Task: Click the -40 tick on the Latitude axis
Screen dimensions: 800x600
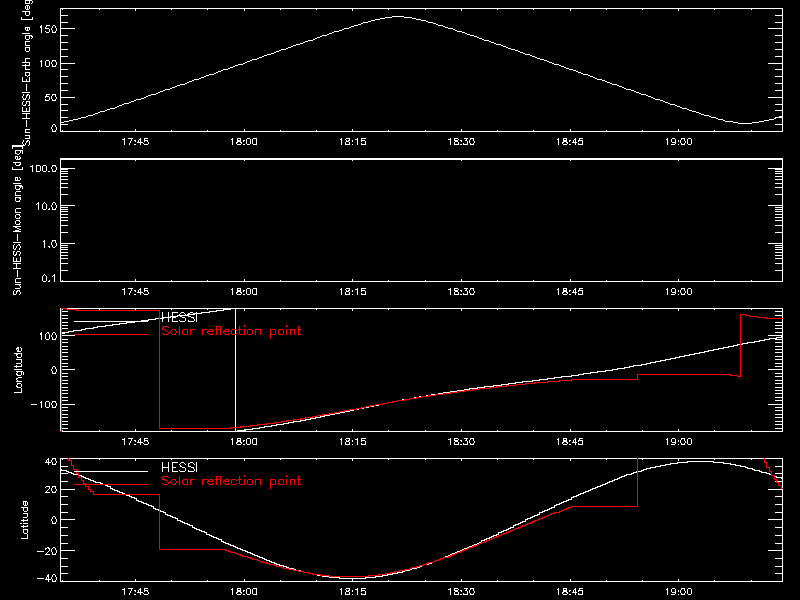Action: click(47, 578)
